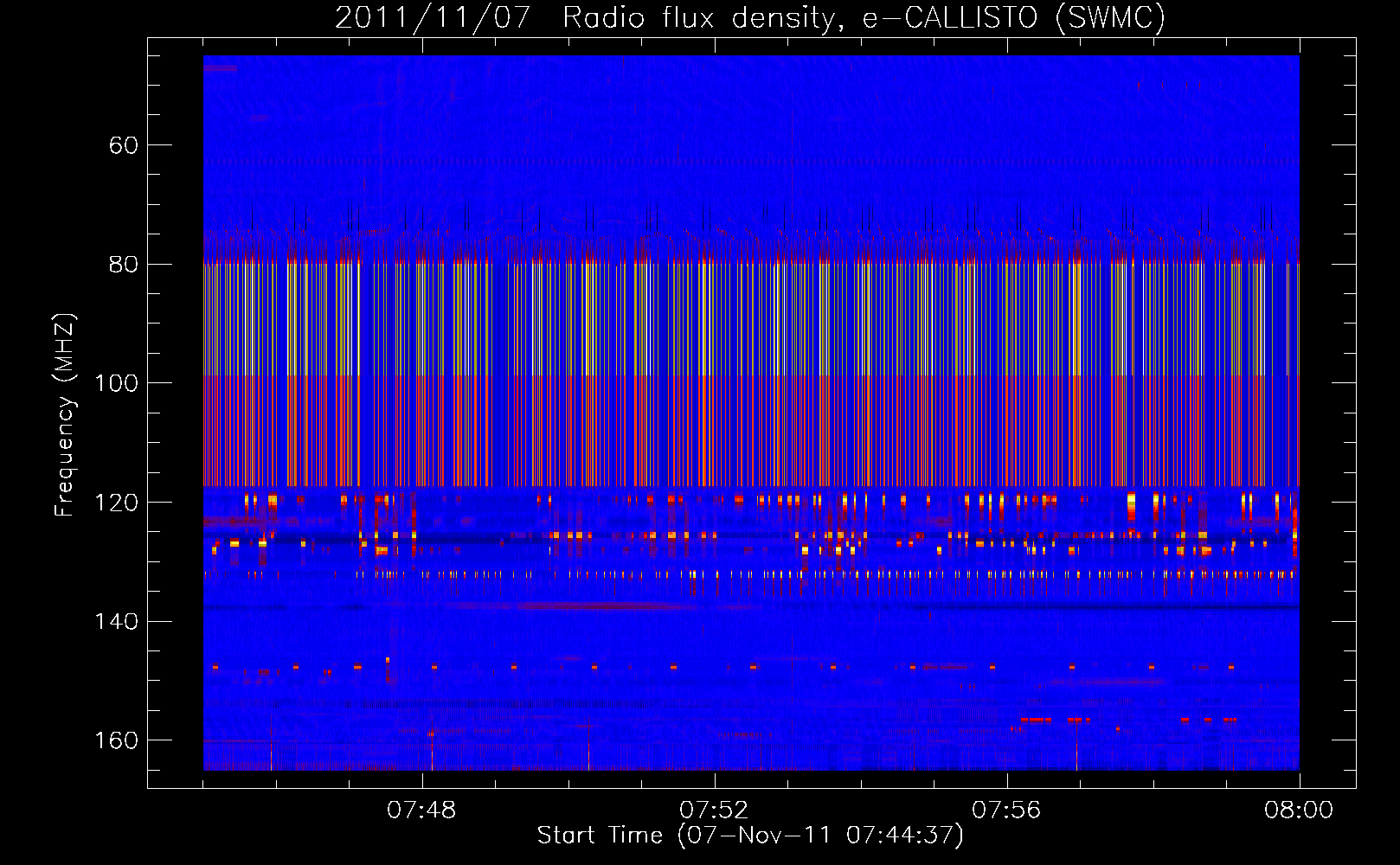Click the 07:48 time tick label
The width and height of the screenshot is (1400, 865).
coord(421,811)
